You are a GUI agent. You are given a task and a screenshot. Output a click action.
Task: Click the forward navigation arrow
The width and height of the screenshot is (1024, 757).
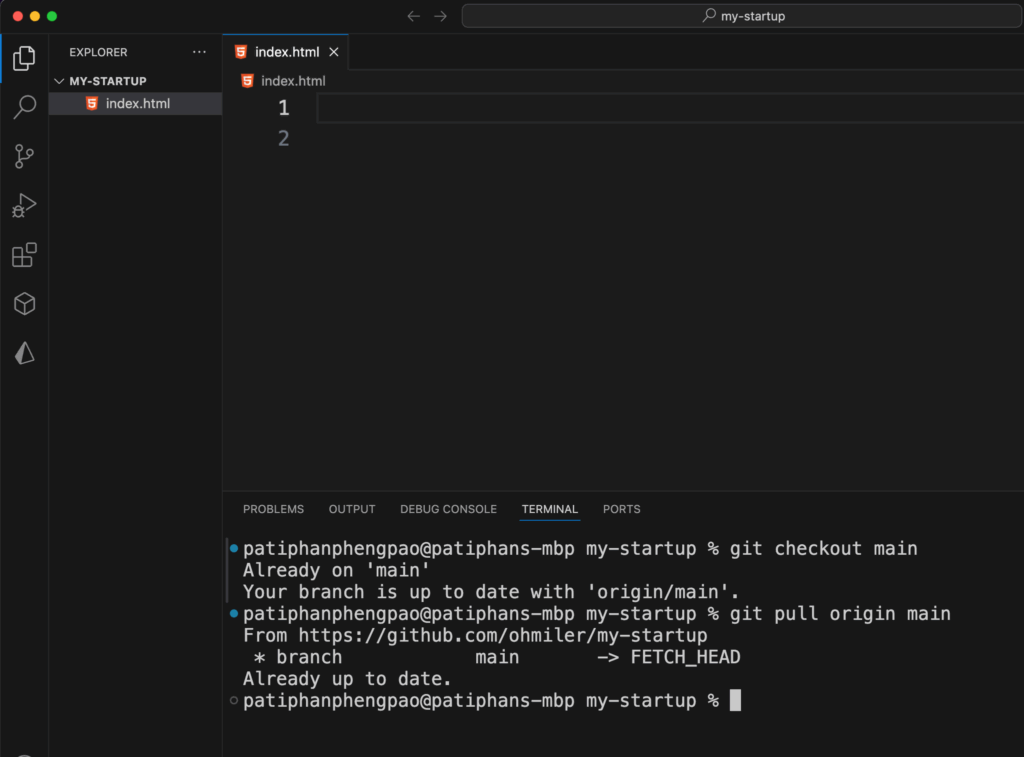(440, 16)
